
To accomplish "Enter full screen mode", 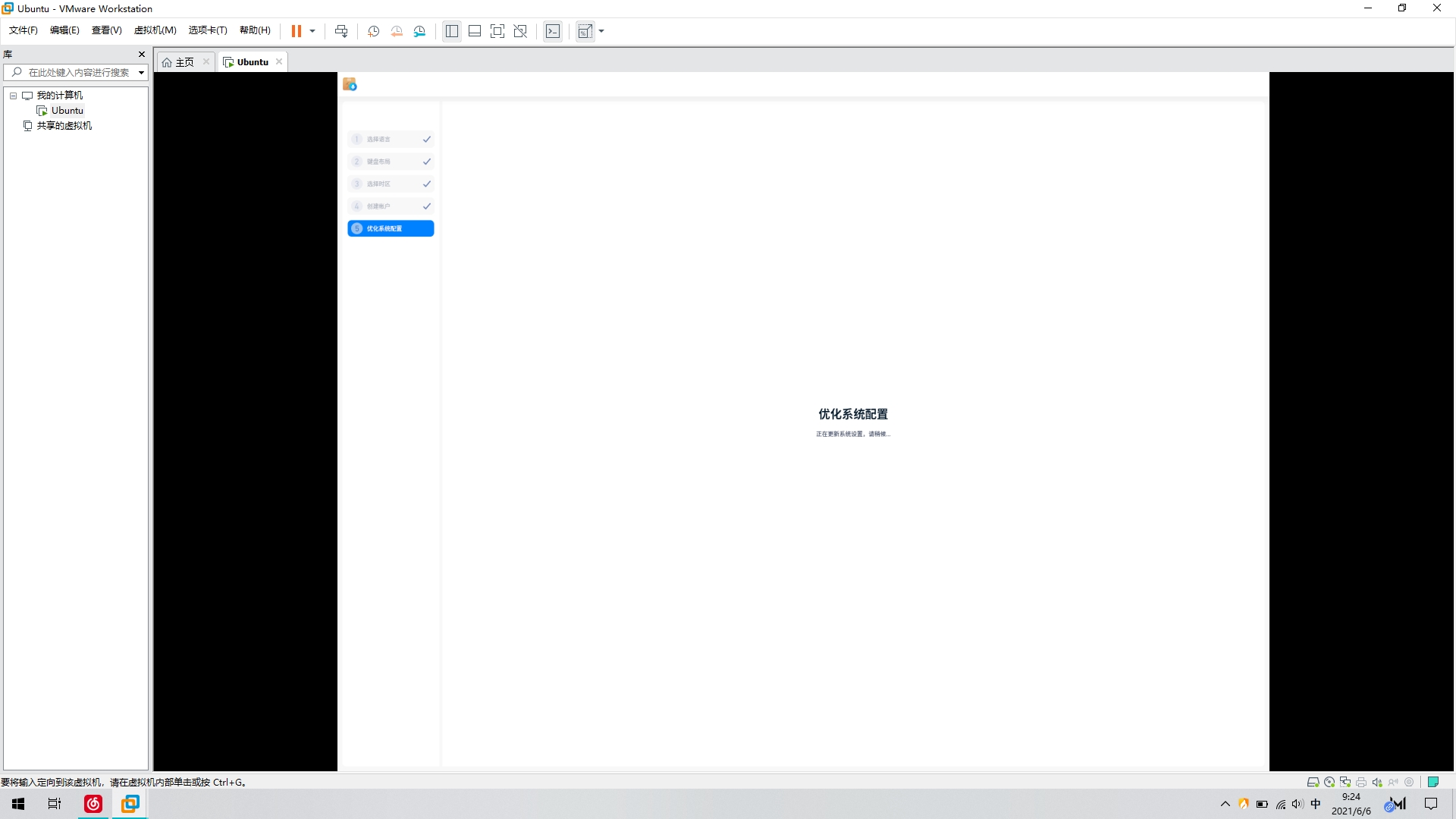I will pyautogui.click(x=497, y=31).
